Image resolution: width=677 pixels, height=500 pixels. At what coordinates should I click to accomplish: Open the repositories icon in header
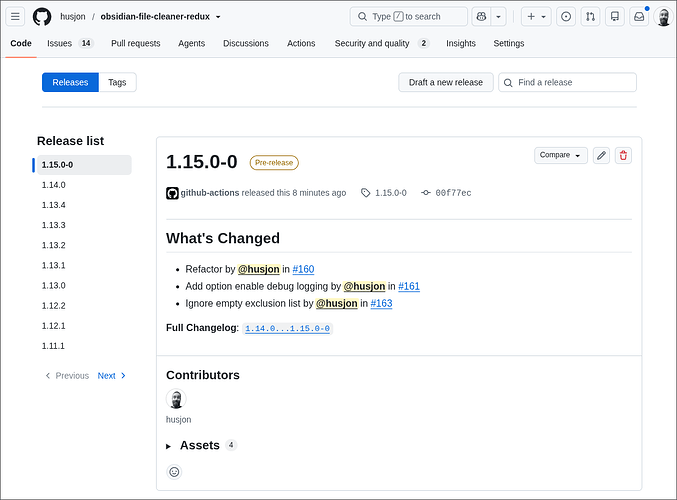point(615,17)
